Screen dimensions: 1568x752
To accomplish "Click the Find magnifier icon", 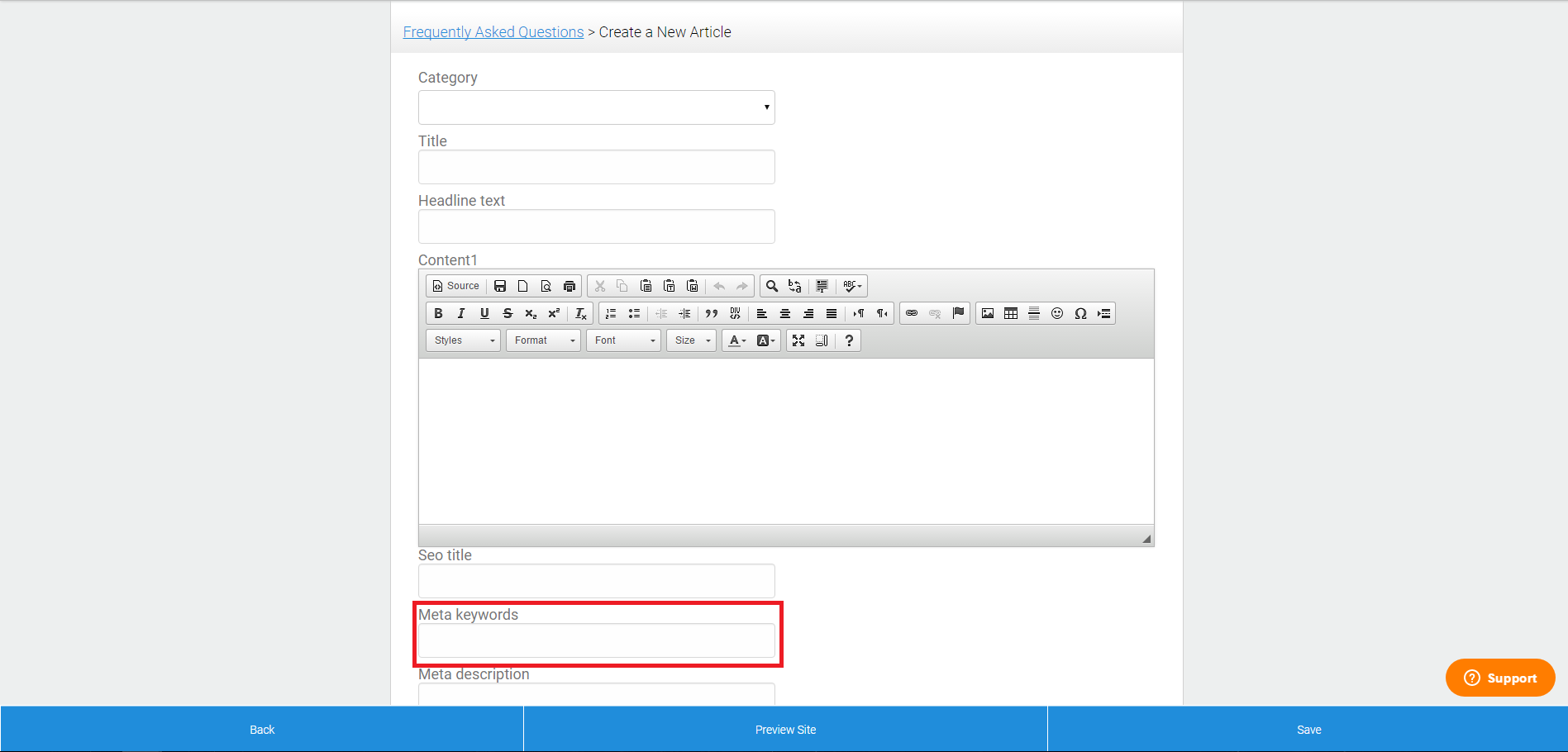I will click(772, 286).
